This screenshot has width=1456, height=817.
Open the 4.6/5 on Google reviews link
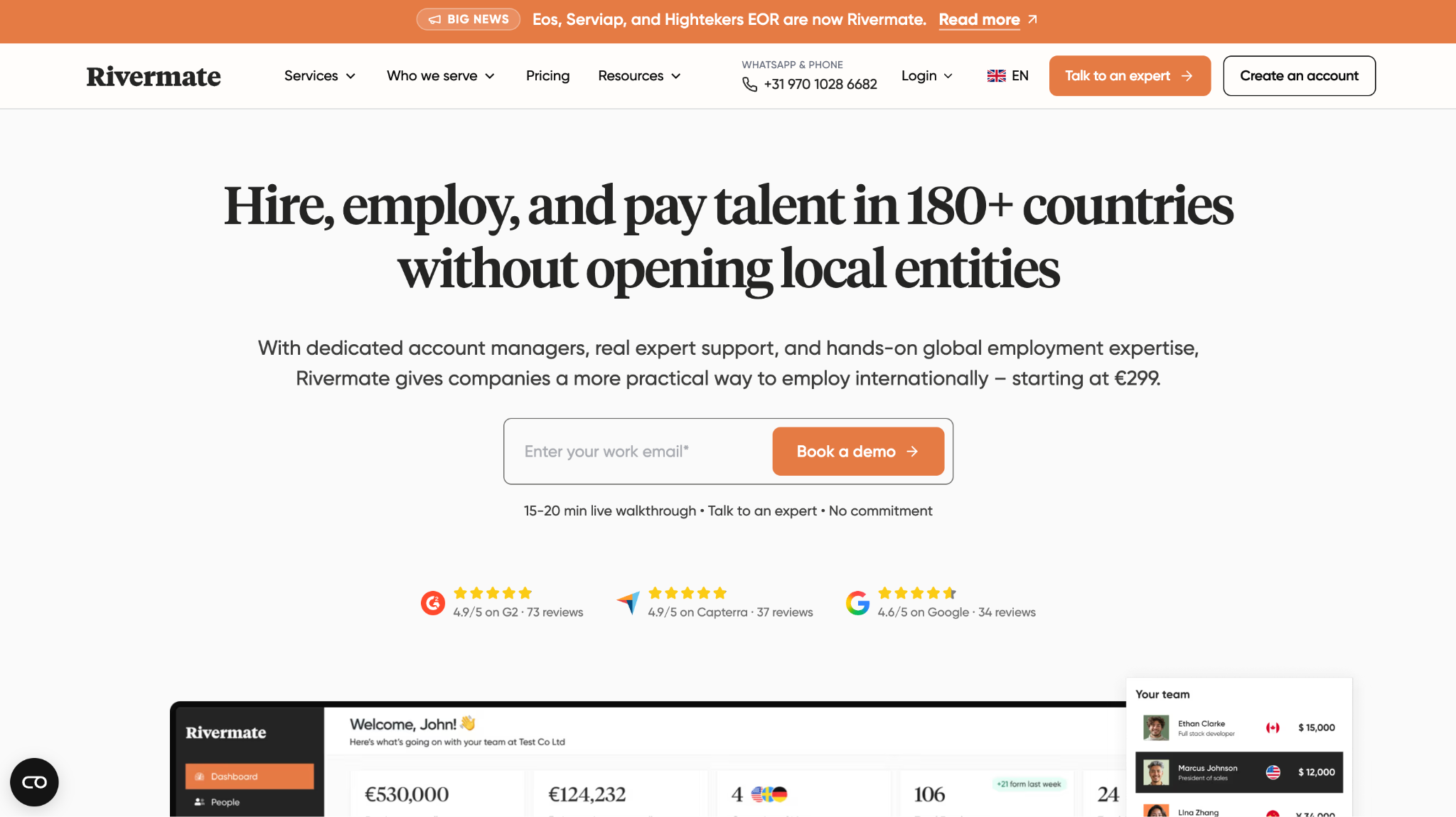[956, 612]
